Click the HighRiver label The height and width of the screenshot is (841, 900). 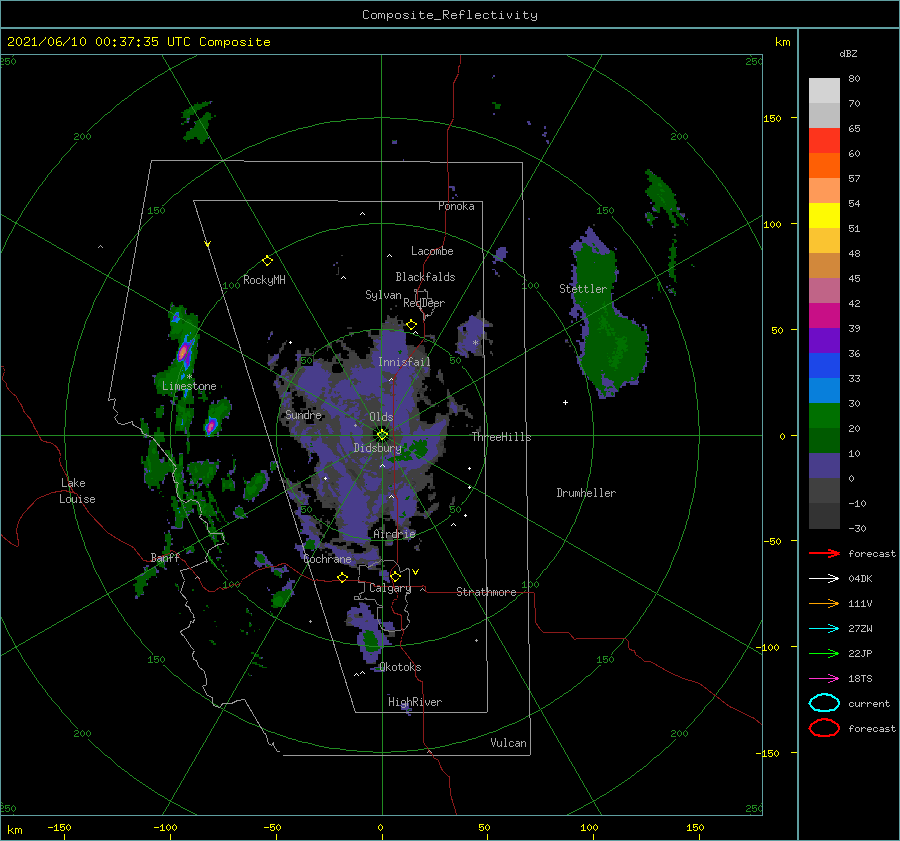pos(415,702)
